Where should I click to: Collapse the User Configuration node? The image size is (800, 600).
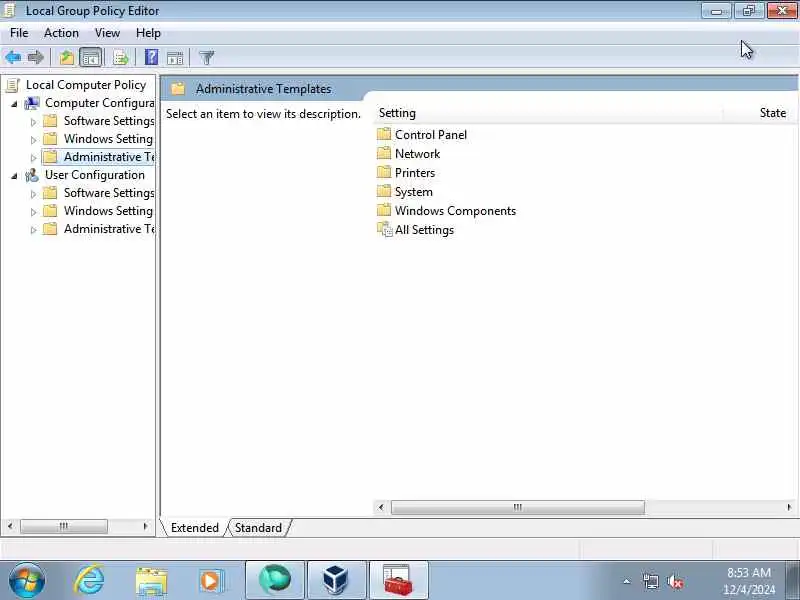(14, 176)
